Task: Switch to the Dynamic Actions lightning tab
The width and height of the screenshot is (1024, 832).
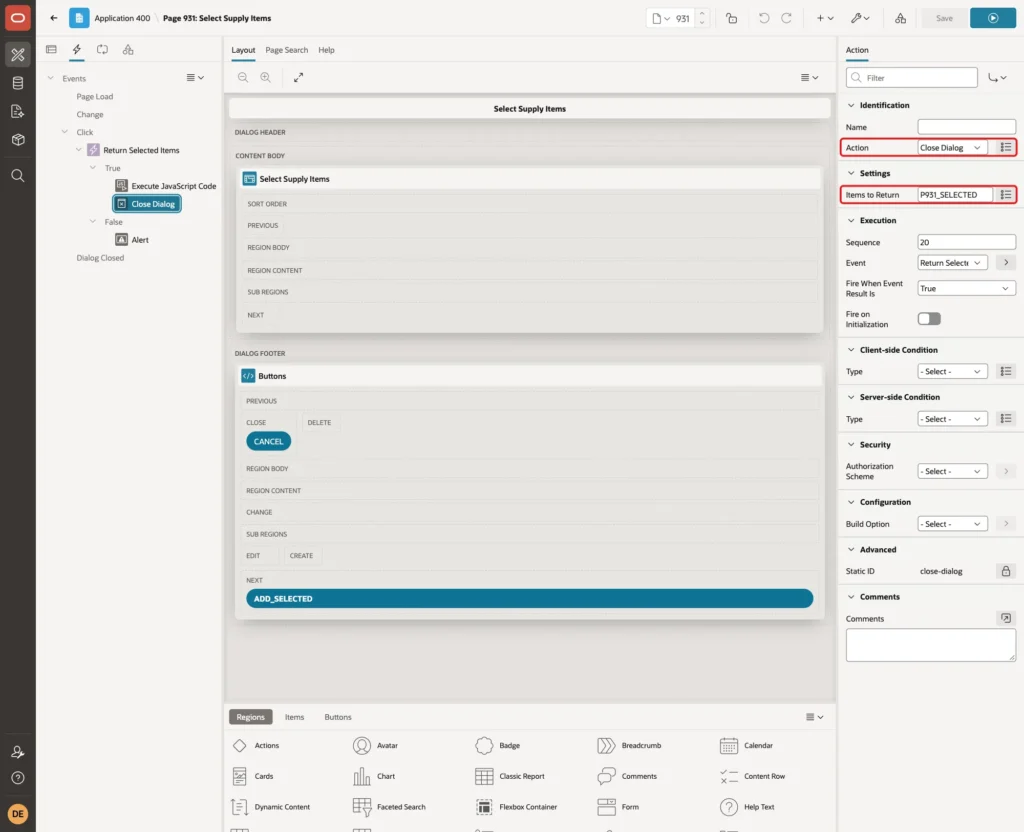Action: tap(76, 49)
